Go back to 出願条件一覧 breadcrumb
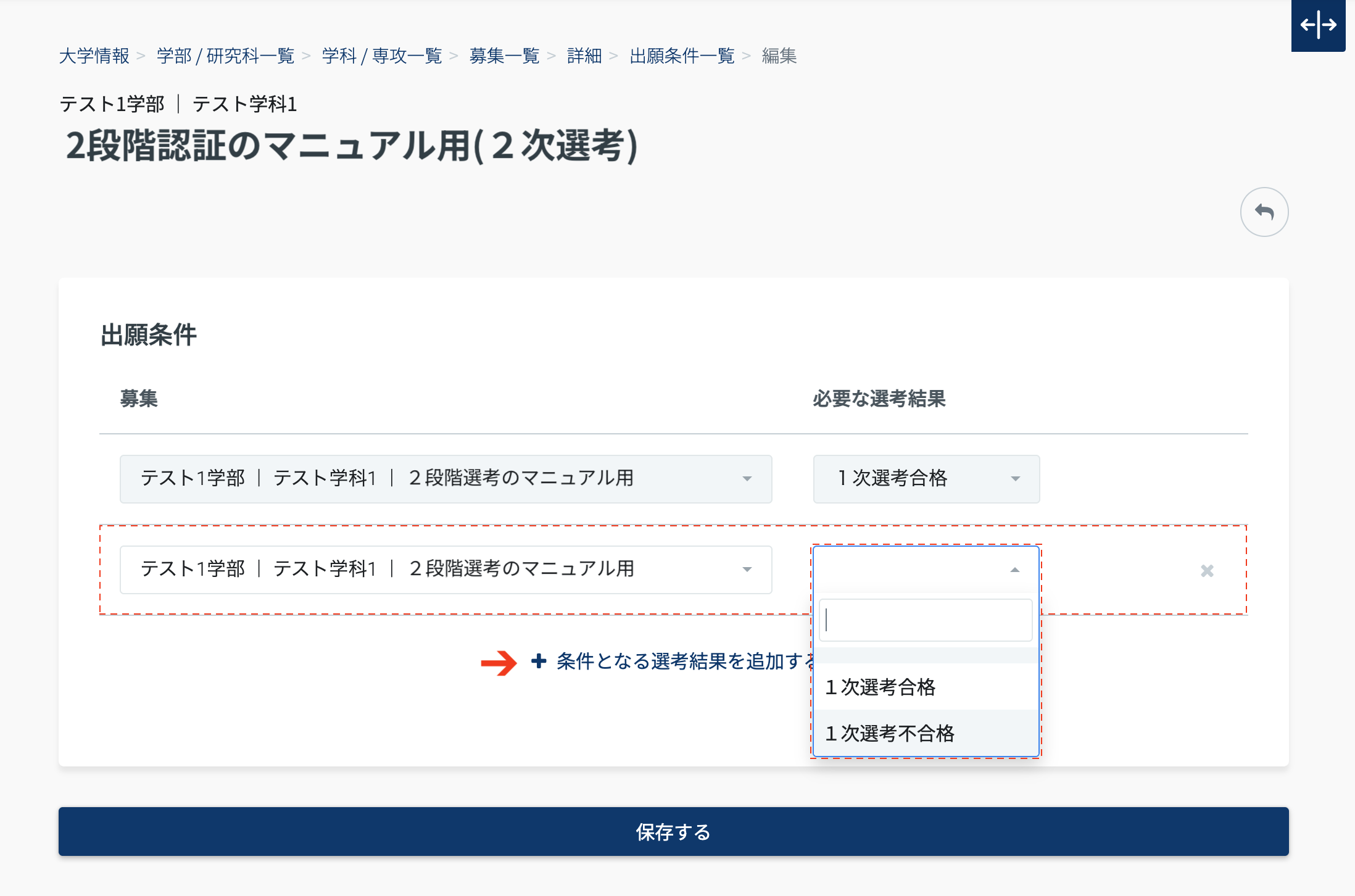The height and width of the screenshot is (896, 1355). coord(682,56)
